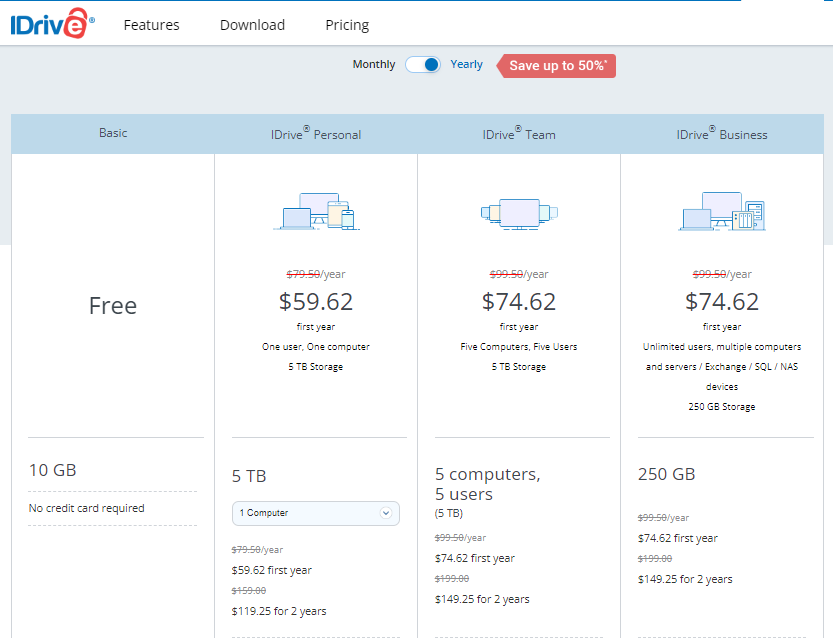This screenshot has width=833, height=638.
Task: Click Team $149.25 for 2 years line
Action: click(482, 599)
